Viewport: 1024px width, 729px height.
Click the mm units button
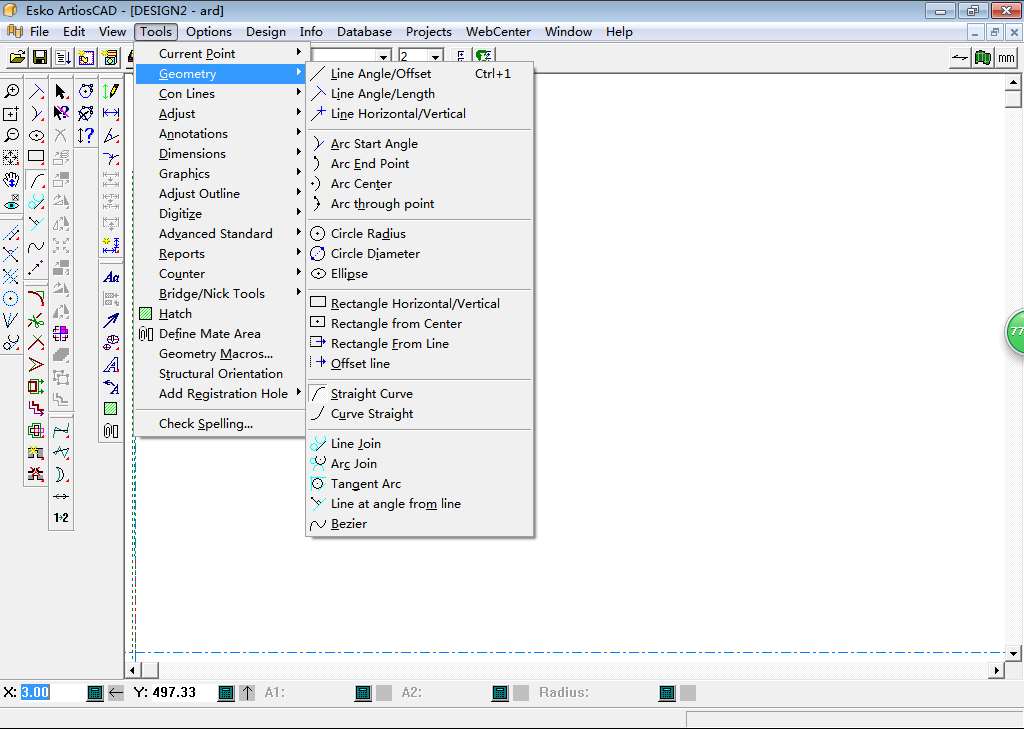1006,58
